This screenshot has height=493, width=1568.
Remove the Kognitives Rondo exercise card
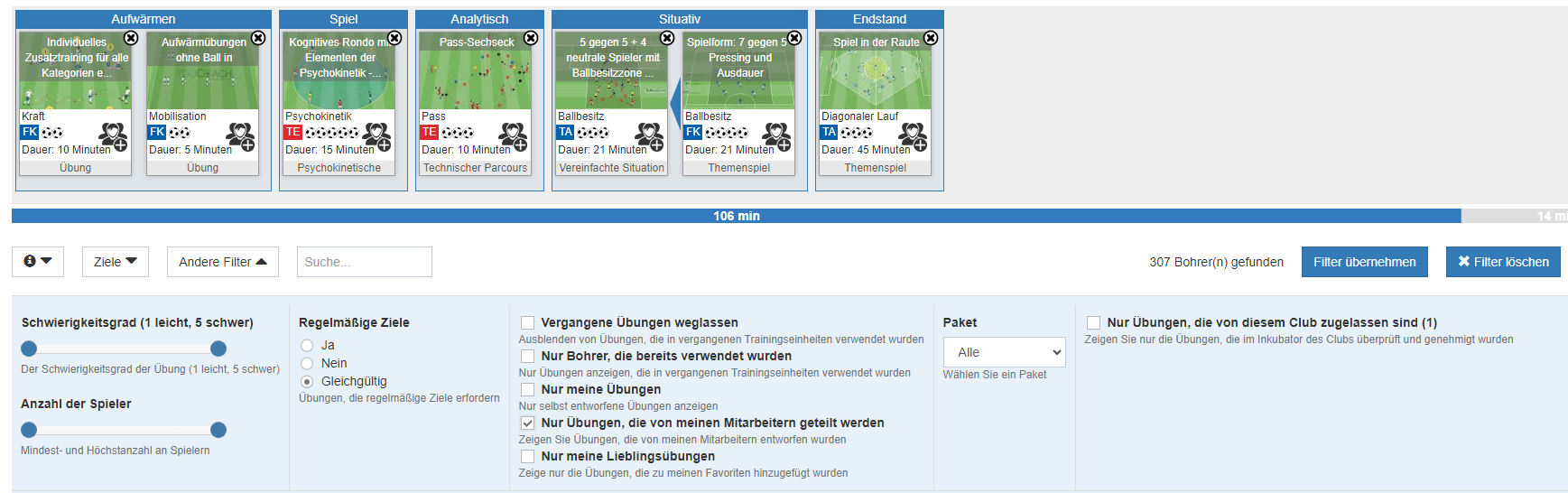click(x=394, y=38)
